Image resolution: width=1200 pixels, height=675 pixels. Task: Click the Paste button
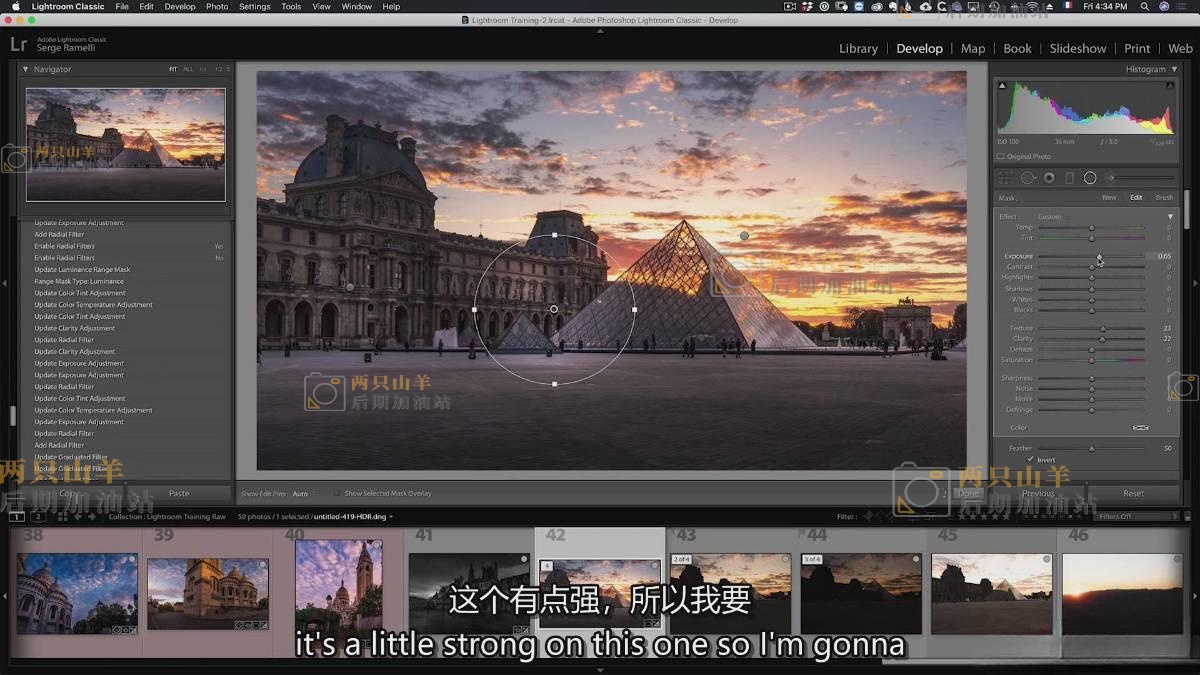pos(178,493)
